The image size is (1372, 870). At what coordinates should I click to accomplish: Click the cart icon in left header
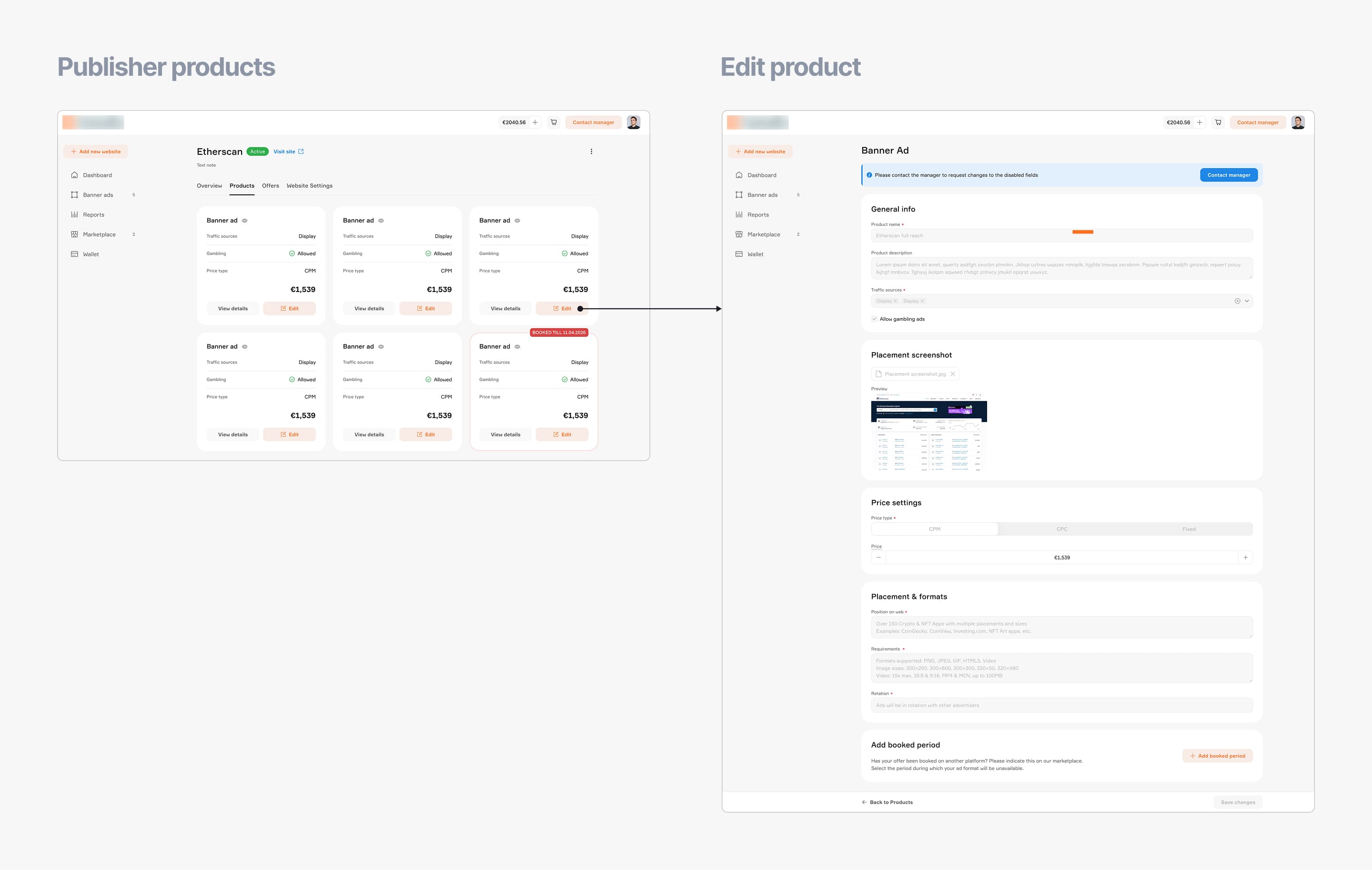(553, 122)
